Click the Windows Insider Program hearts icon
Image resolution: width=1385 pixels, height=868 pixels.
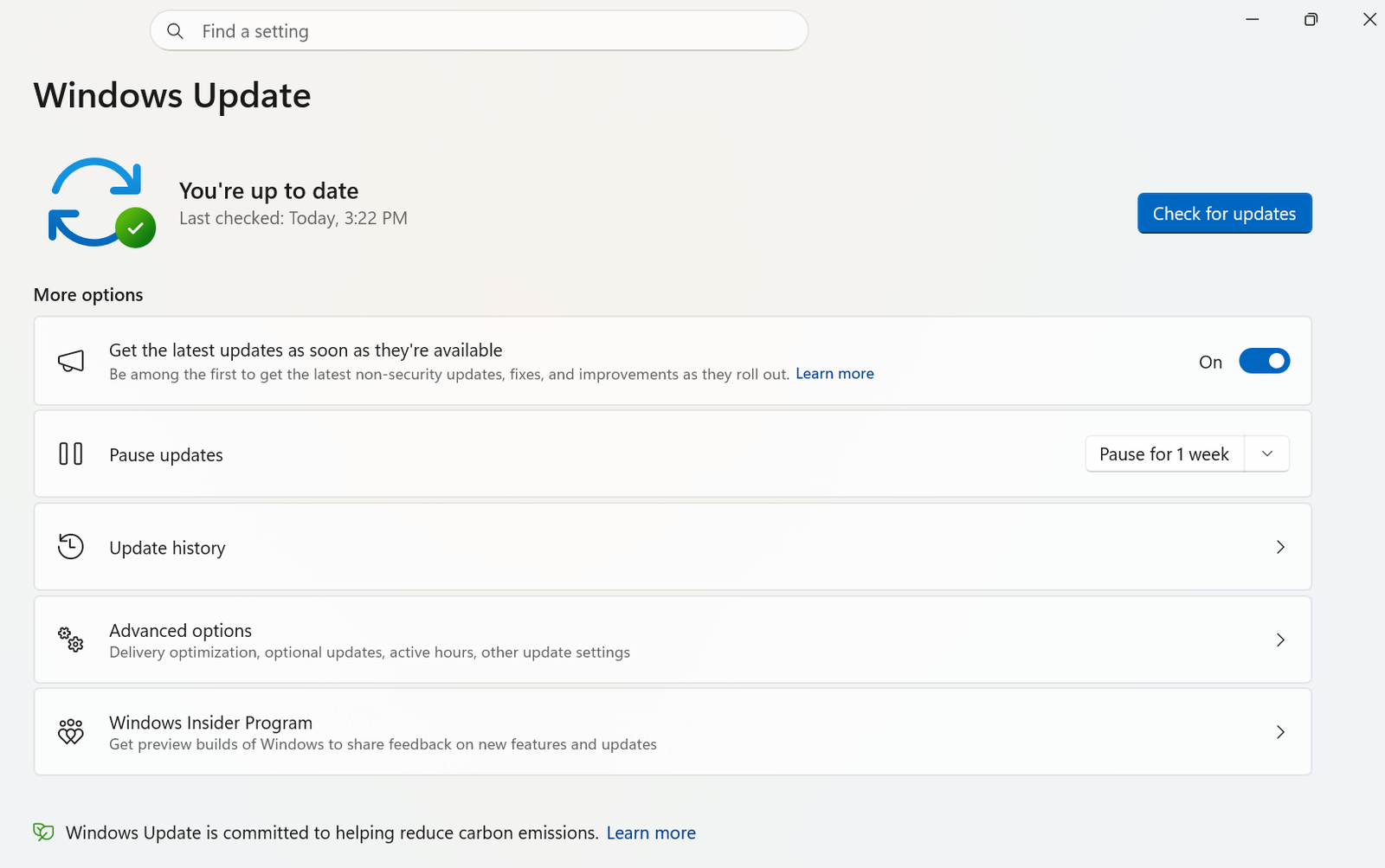pyautogui.click(x=71, y=732)
